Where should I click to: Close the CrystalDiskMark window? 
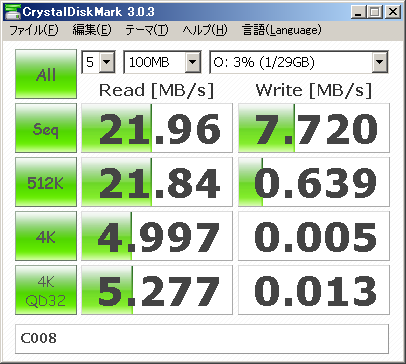393,12
